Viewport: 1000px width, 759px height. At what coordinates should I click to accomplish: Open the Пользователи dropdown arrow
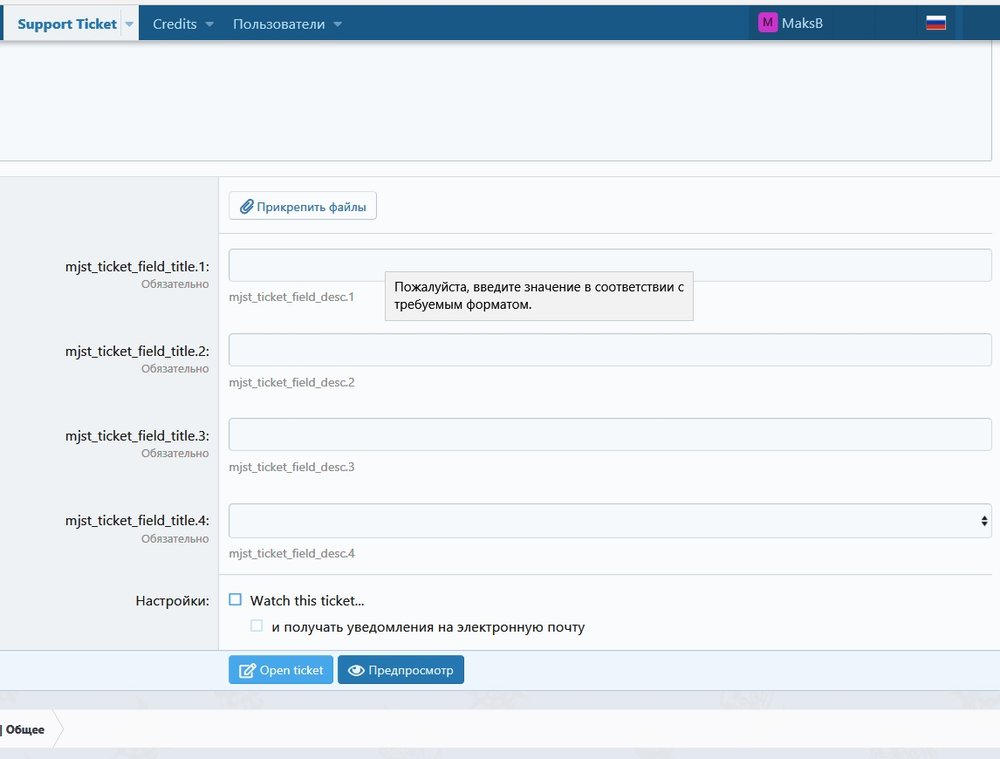[338, 24]
